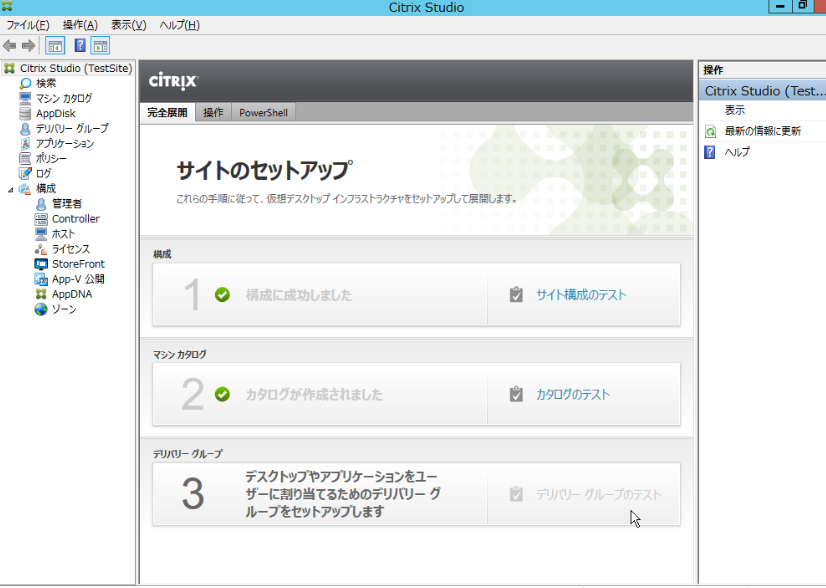826x588 pixels.
Task: Toggle the action pane toolbar icon
Action: pos(100,46)
